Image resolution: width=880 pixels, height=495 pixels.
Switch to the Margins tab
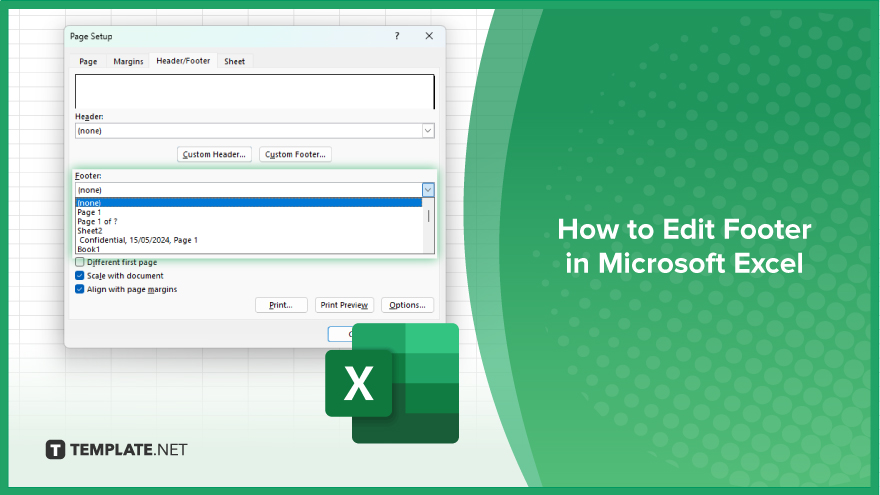(128, 61)
